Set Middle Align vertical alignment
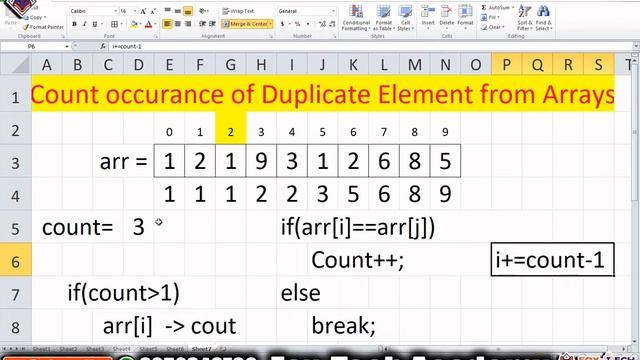 pyautogui.click(x=178, y=11)
